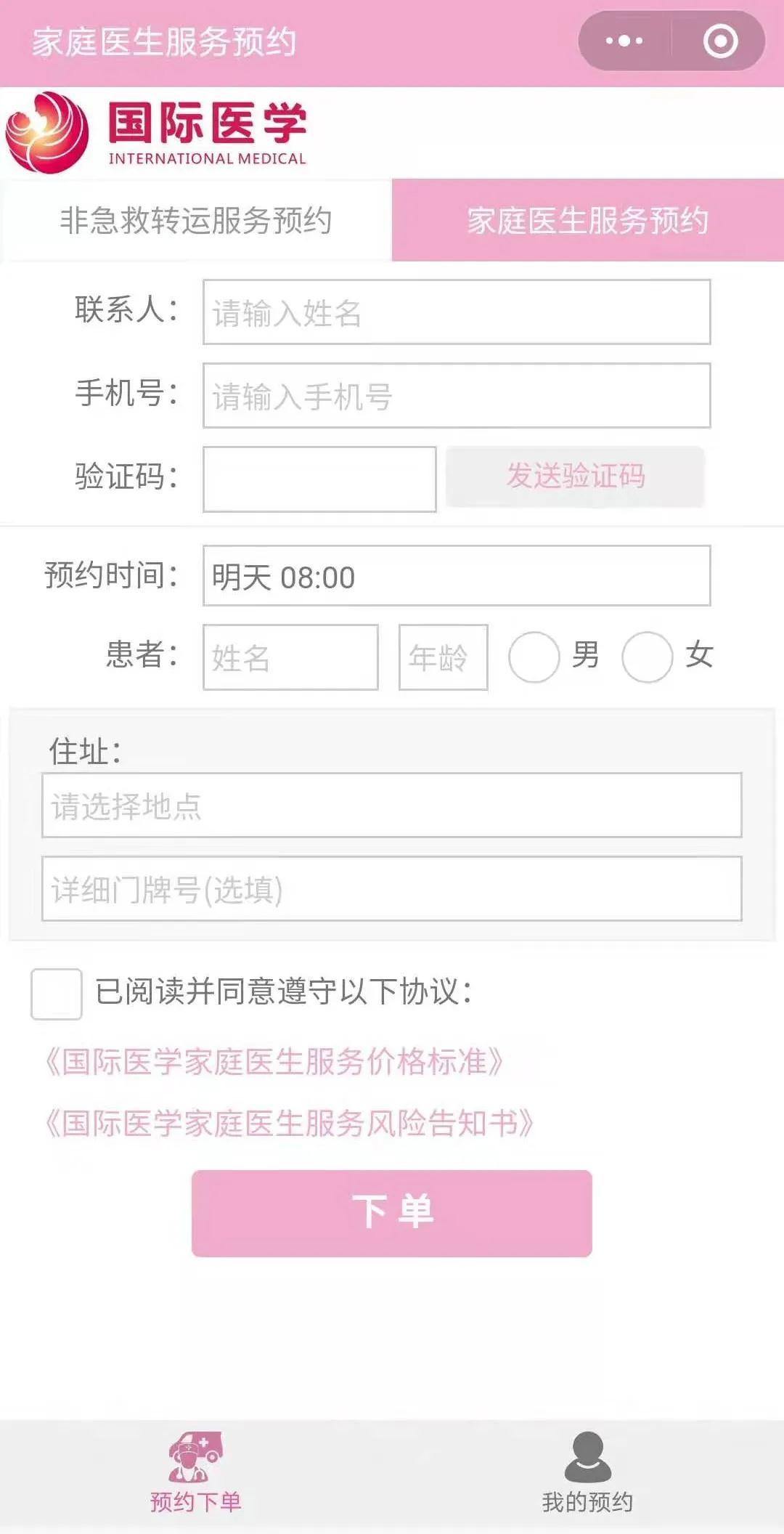
Task: Open the 服务价格标准 agreement link
Action: [x=274, y=1062]
